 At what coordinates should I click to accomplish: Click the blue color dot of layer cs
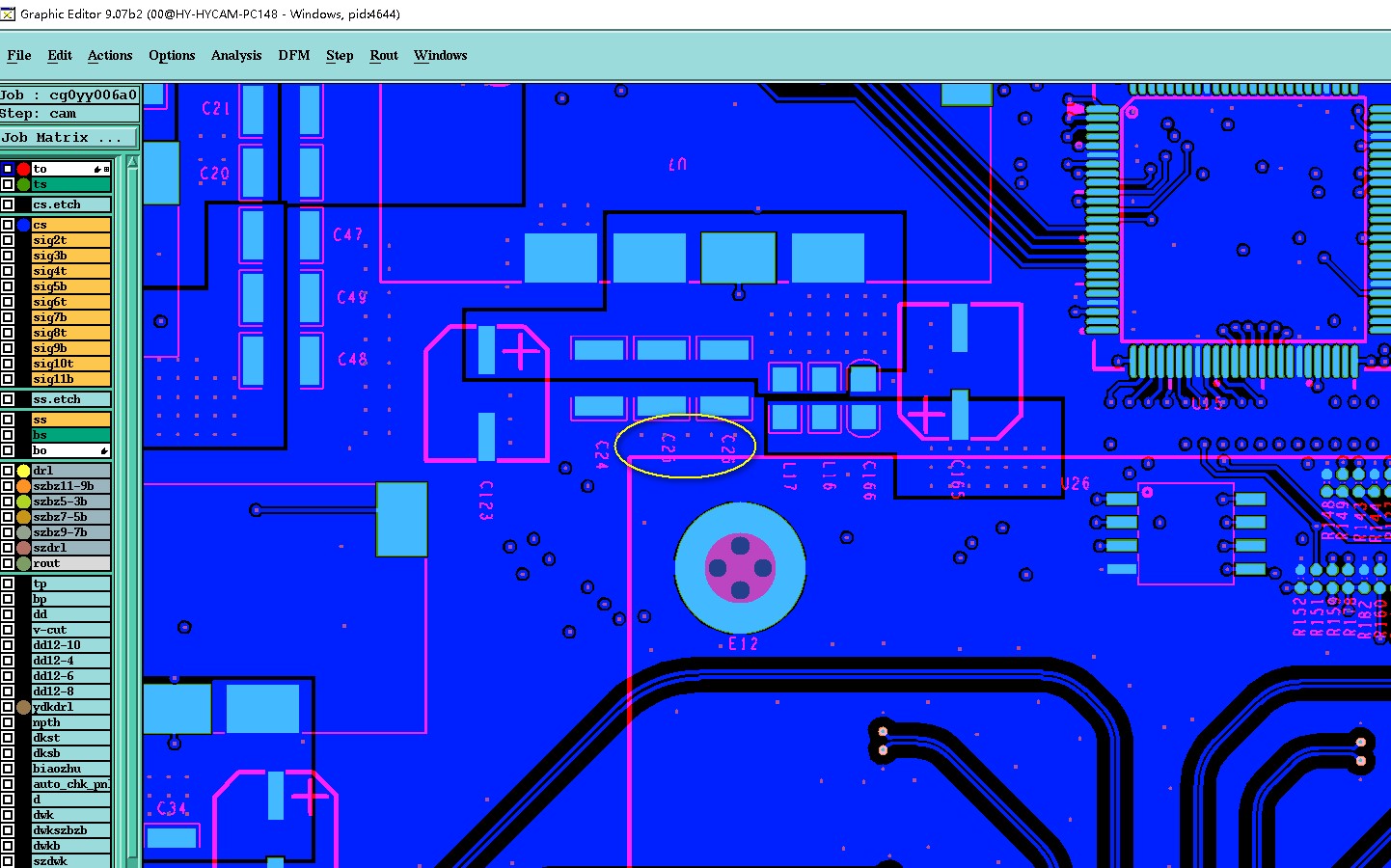[23, 225]
